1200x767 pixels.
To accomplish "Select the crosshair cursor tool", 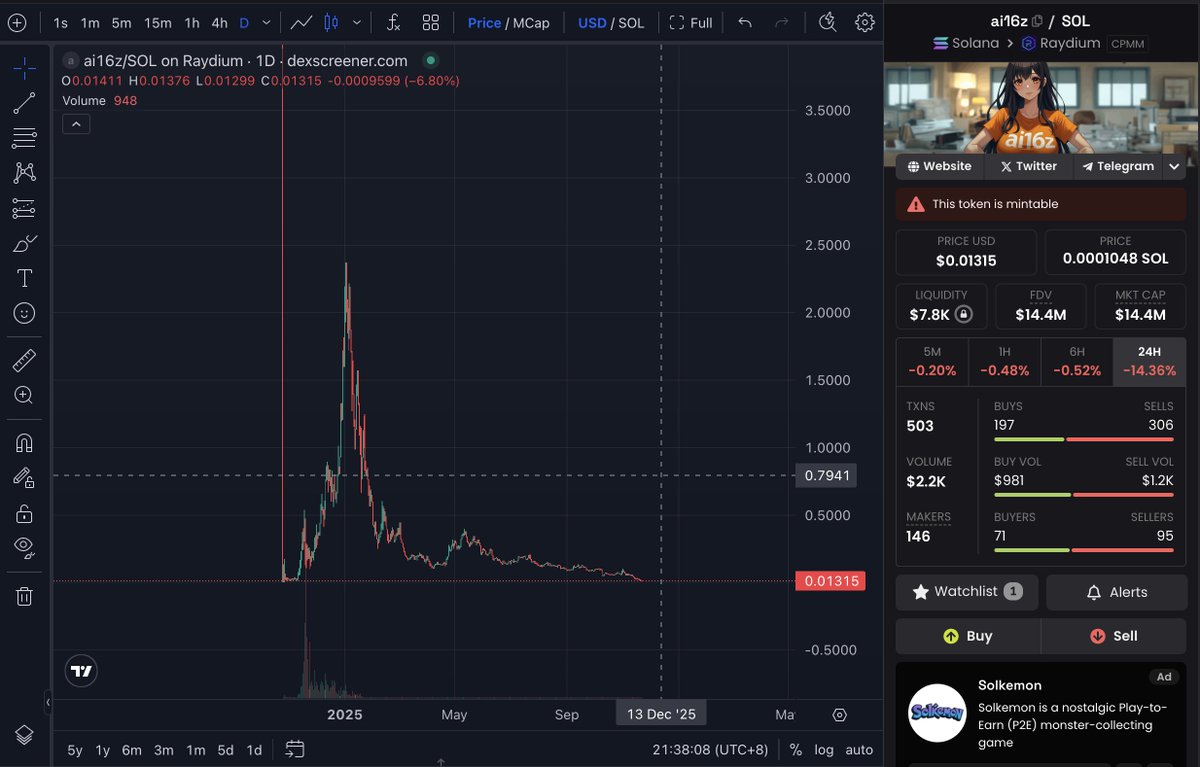I will [x=25, y=68].
